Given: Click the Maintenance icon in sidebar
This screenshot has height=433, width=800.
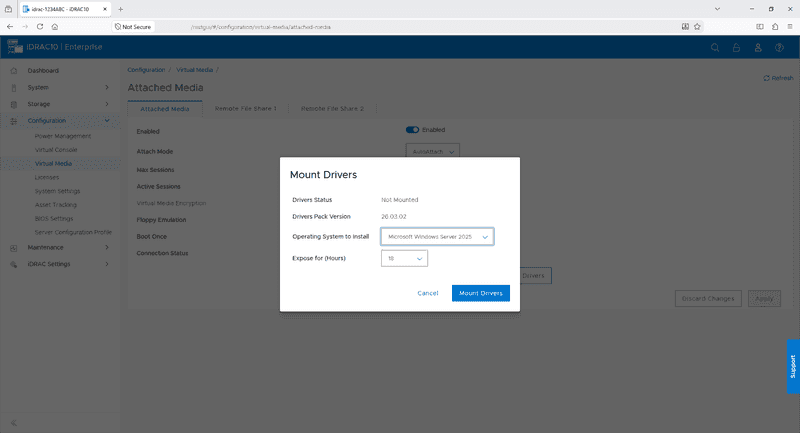Looking at the screenshot, I should (x=14, y=248).
